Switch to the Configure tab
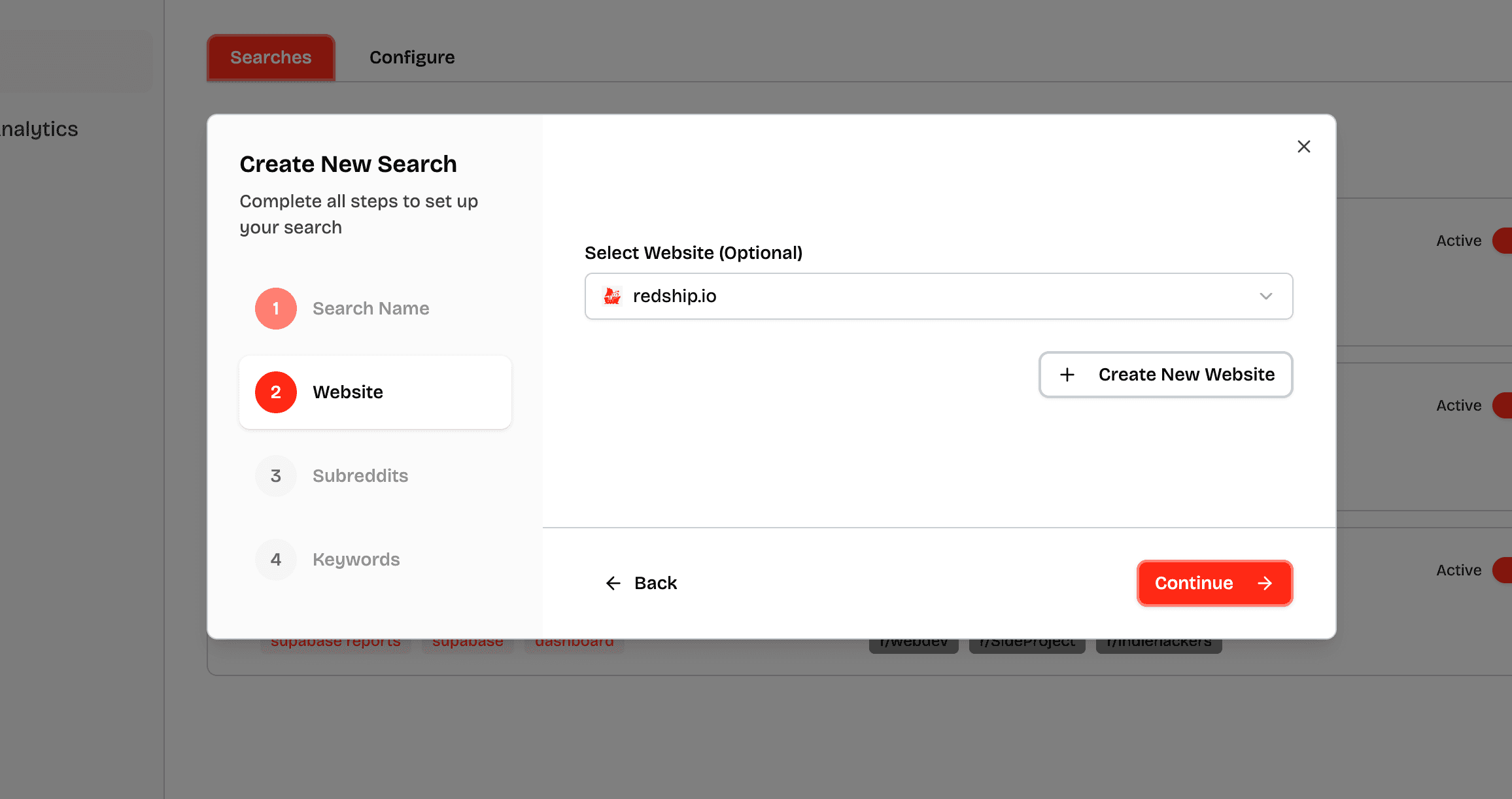Viewport: 1512px width, 799px height. tap(411, 57)
